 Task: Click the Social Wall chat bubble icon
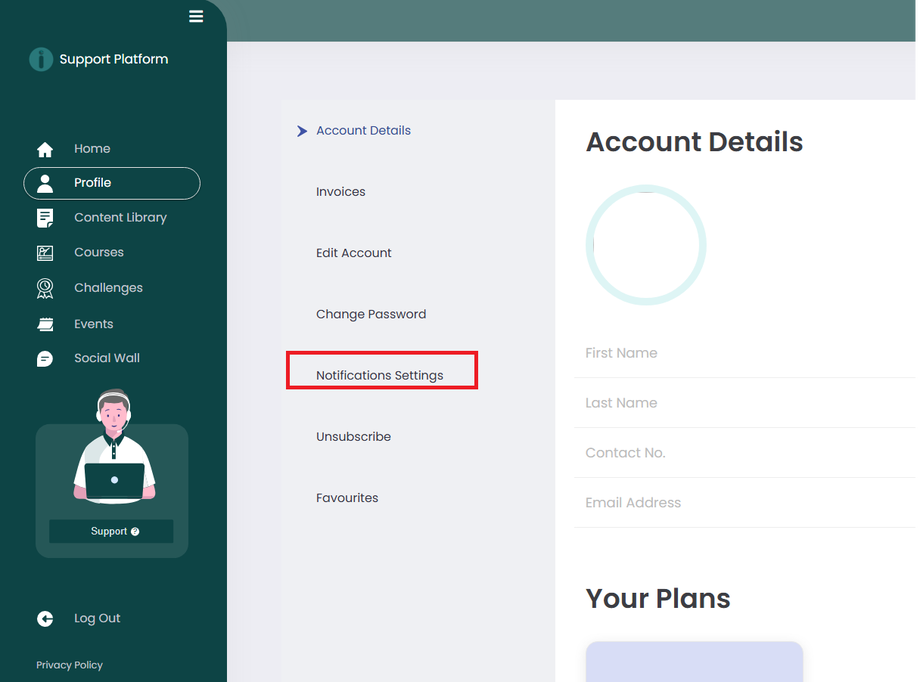[x=45, y=359]
